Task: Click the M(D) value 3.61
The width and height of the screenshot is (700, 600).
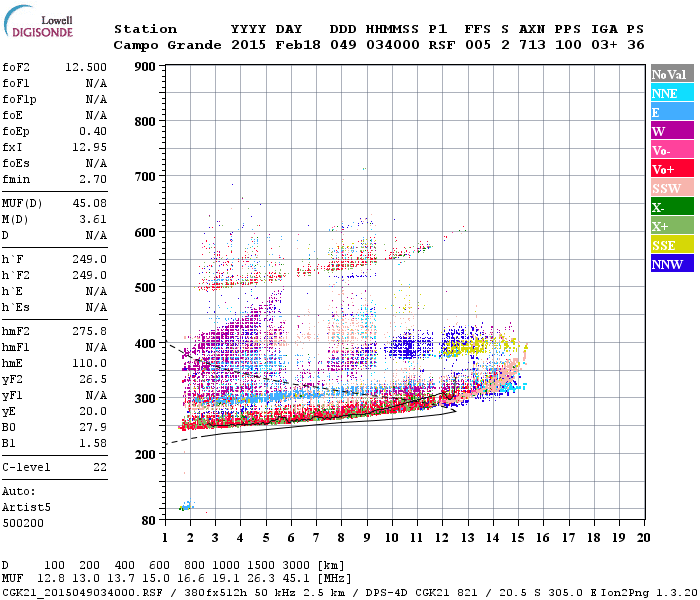Action: pos(93,219)
